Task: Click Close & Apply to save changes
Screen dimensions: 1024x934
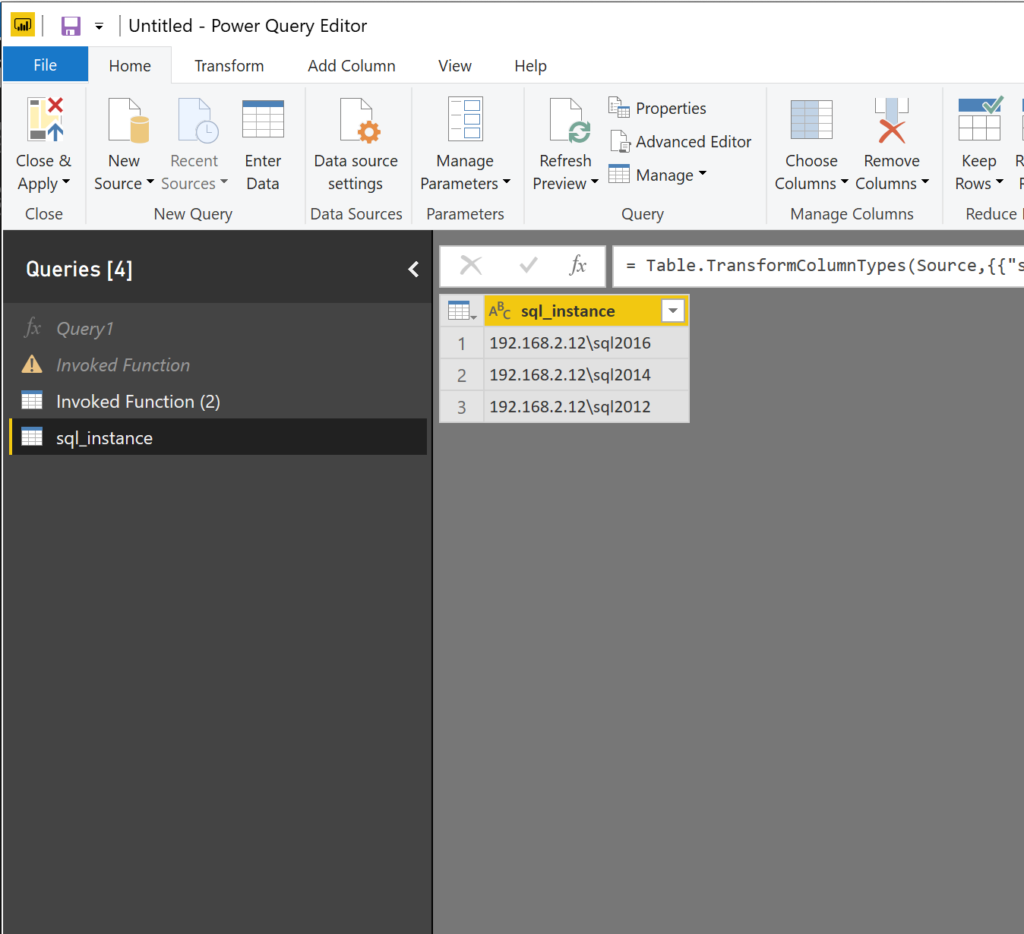Action: tap(43, 143)
